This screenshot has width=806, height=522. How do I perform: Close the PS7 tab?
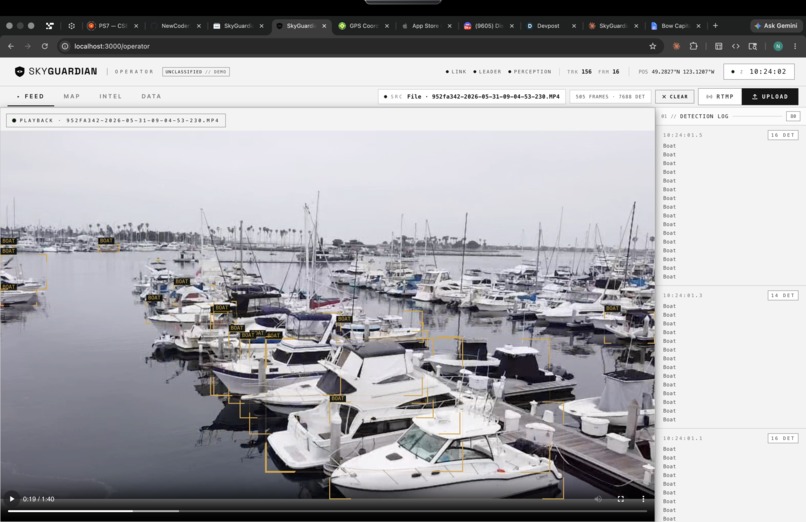136,26
